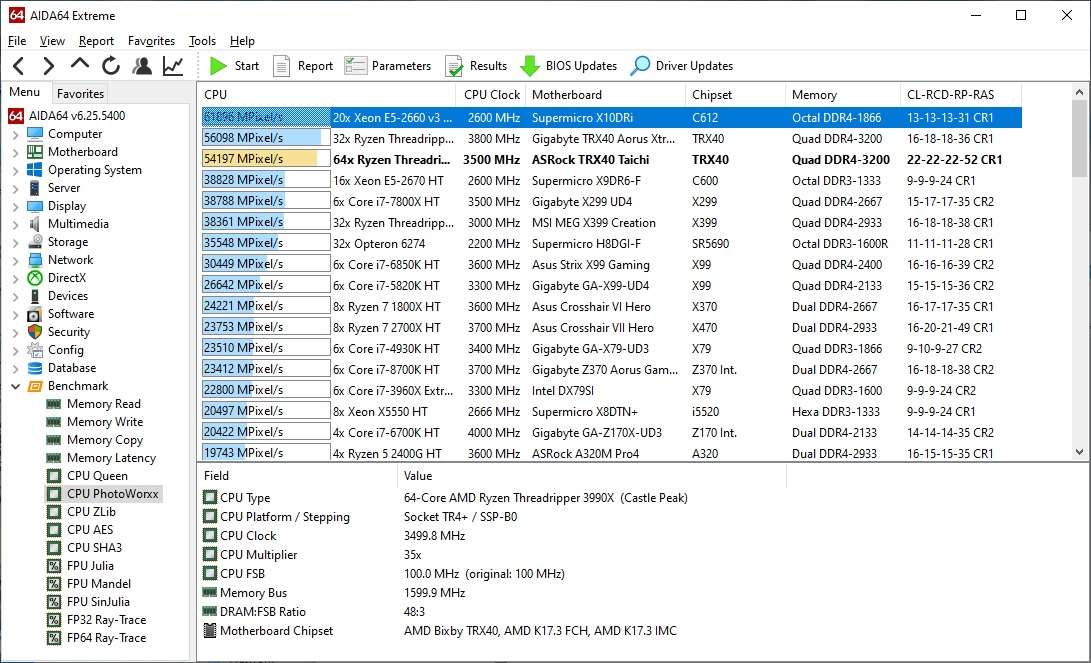Select FPU SinJulia benchmark
1091x663 pixels.
point(98,602)
